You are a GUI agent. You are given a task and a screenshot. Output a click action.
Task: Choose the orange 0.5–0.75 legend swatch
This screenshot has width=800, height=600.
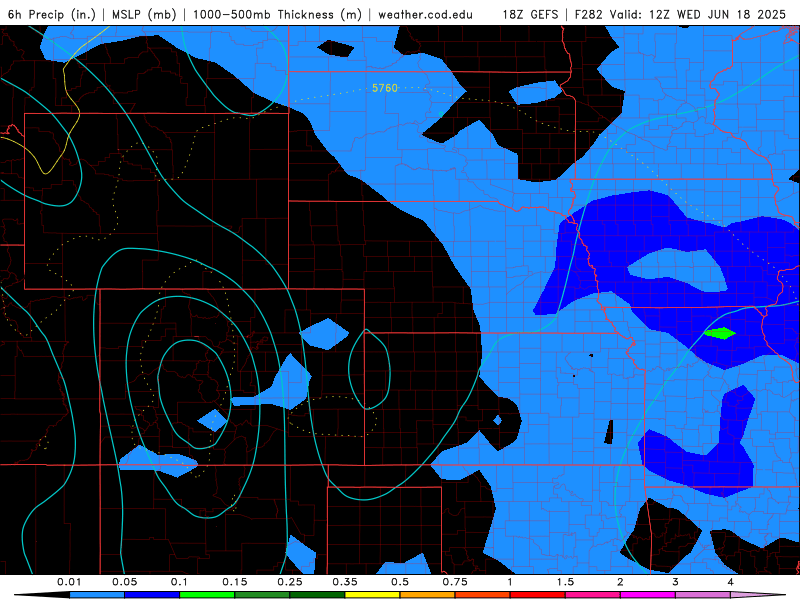[428, 595]
